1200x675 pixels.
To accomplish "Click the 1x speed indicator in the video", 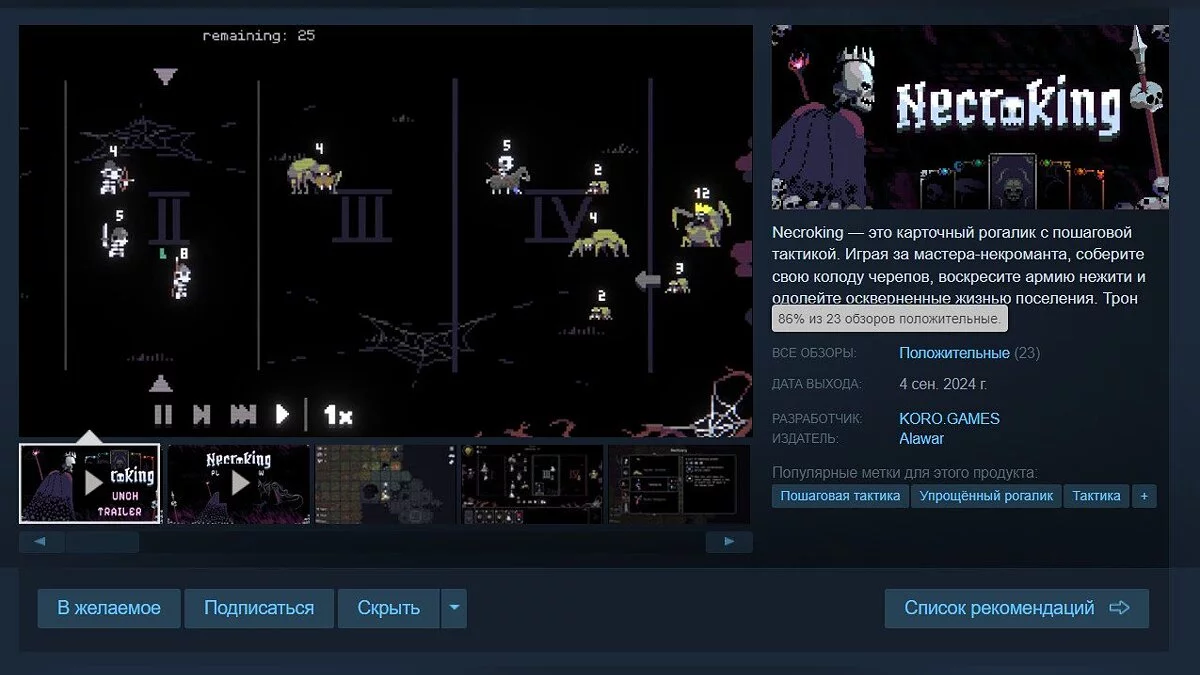I will [x=337, y=414].
